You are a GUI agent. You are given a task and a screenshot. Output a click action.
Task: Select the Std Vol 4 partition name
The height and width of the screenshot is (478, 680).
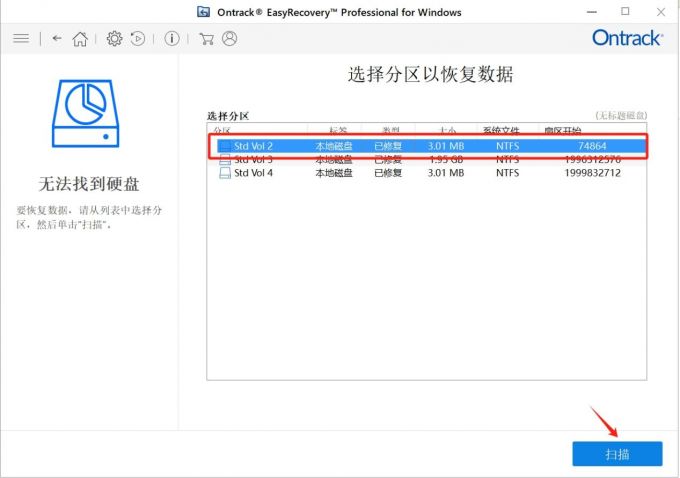[x=253, y=173]
